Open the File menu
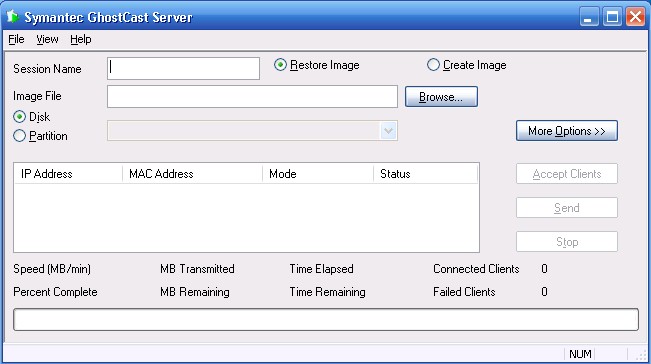The height and width of the screenshot is (364, 651). click(16, 39)
